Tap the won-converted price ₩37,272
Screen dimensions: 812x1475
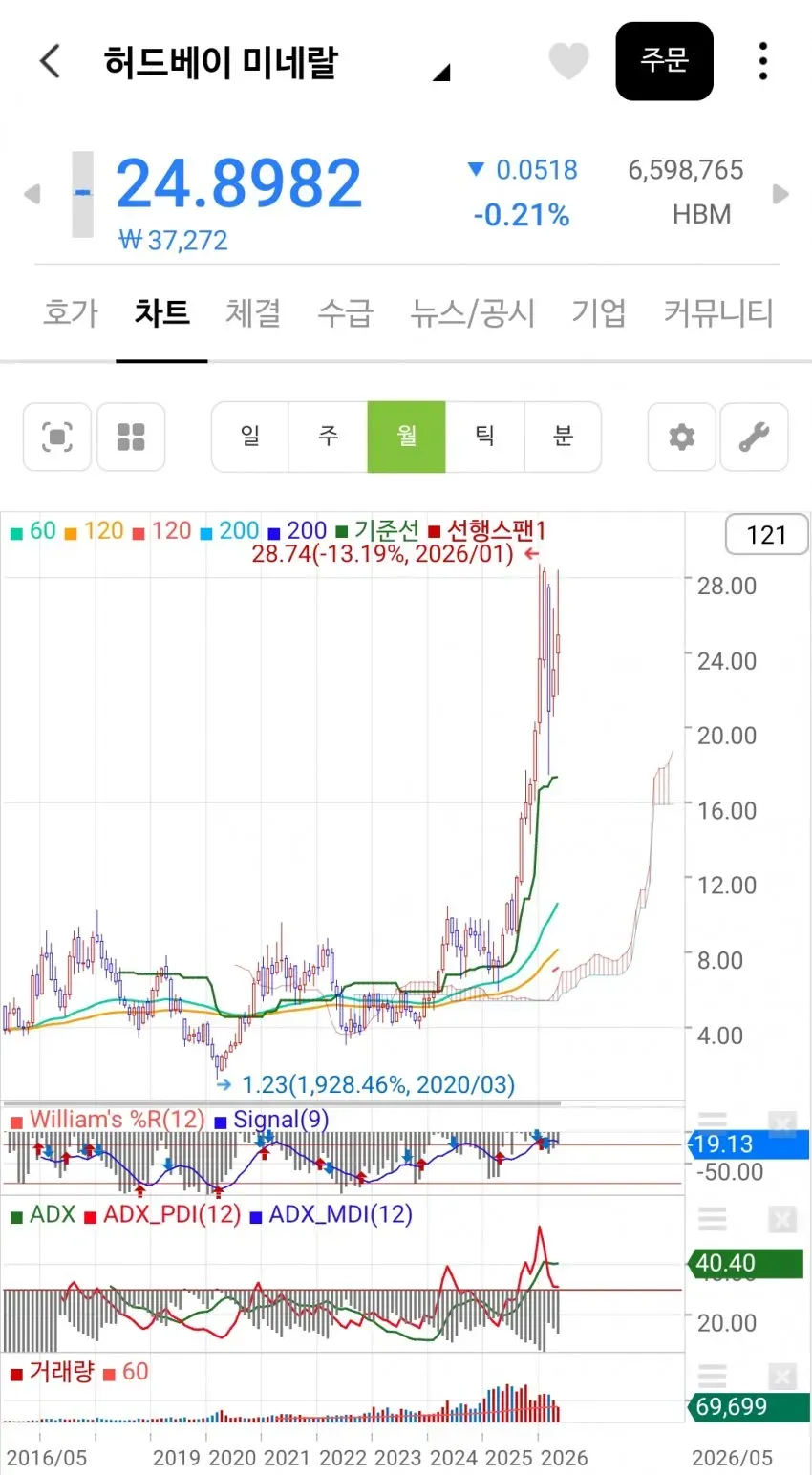[173, 240]
